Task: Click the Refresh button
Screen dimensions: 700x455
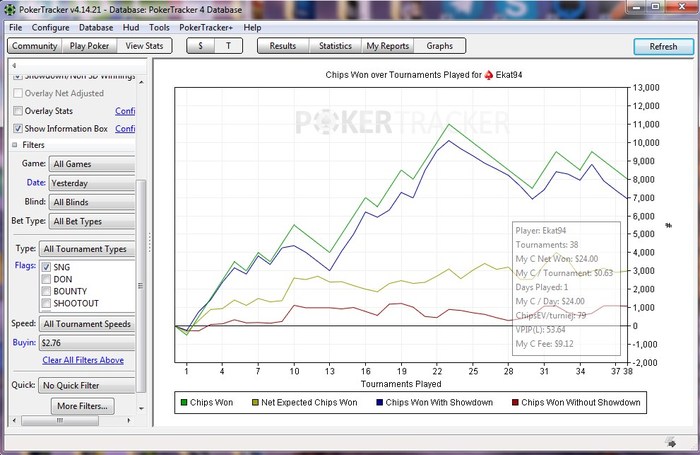Action: tap(663, 46)
